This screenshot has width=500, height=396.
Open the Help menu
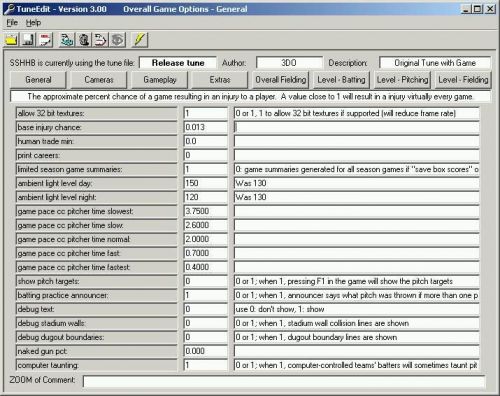[33, 23]
